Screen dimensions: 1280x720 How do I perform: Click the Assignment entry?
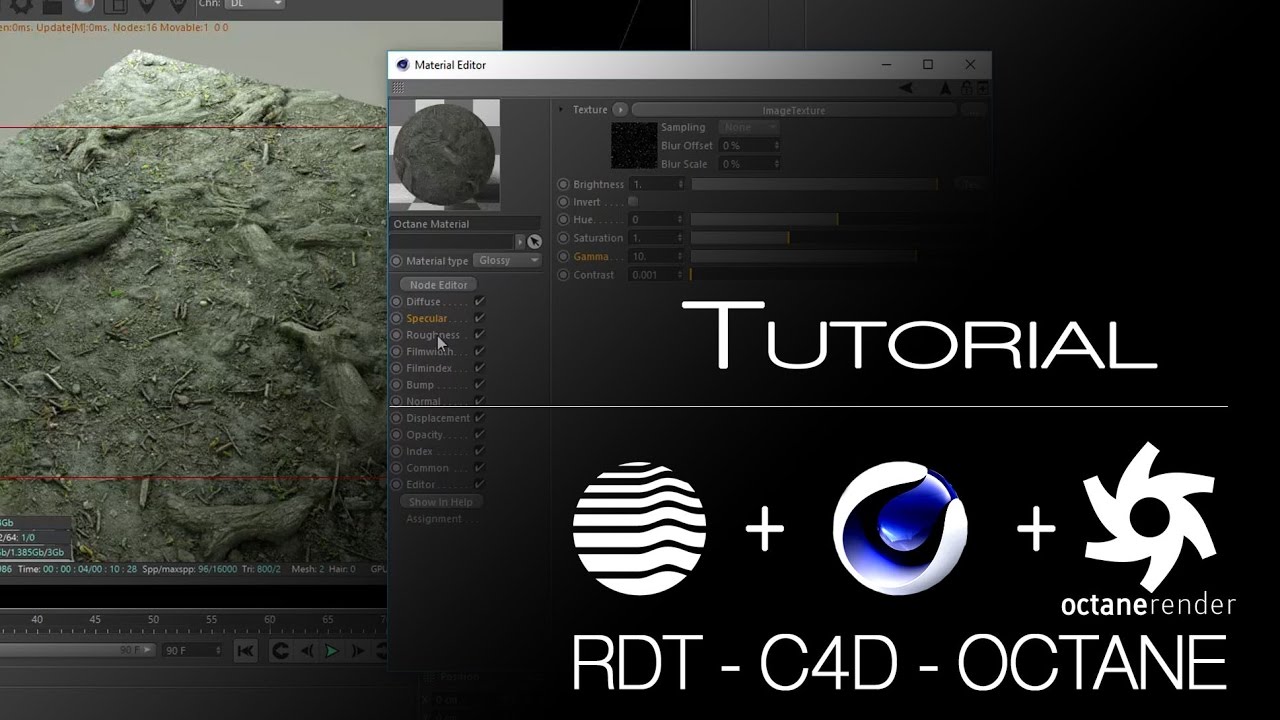(x=434, y=519)
